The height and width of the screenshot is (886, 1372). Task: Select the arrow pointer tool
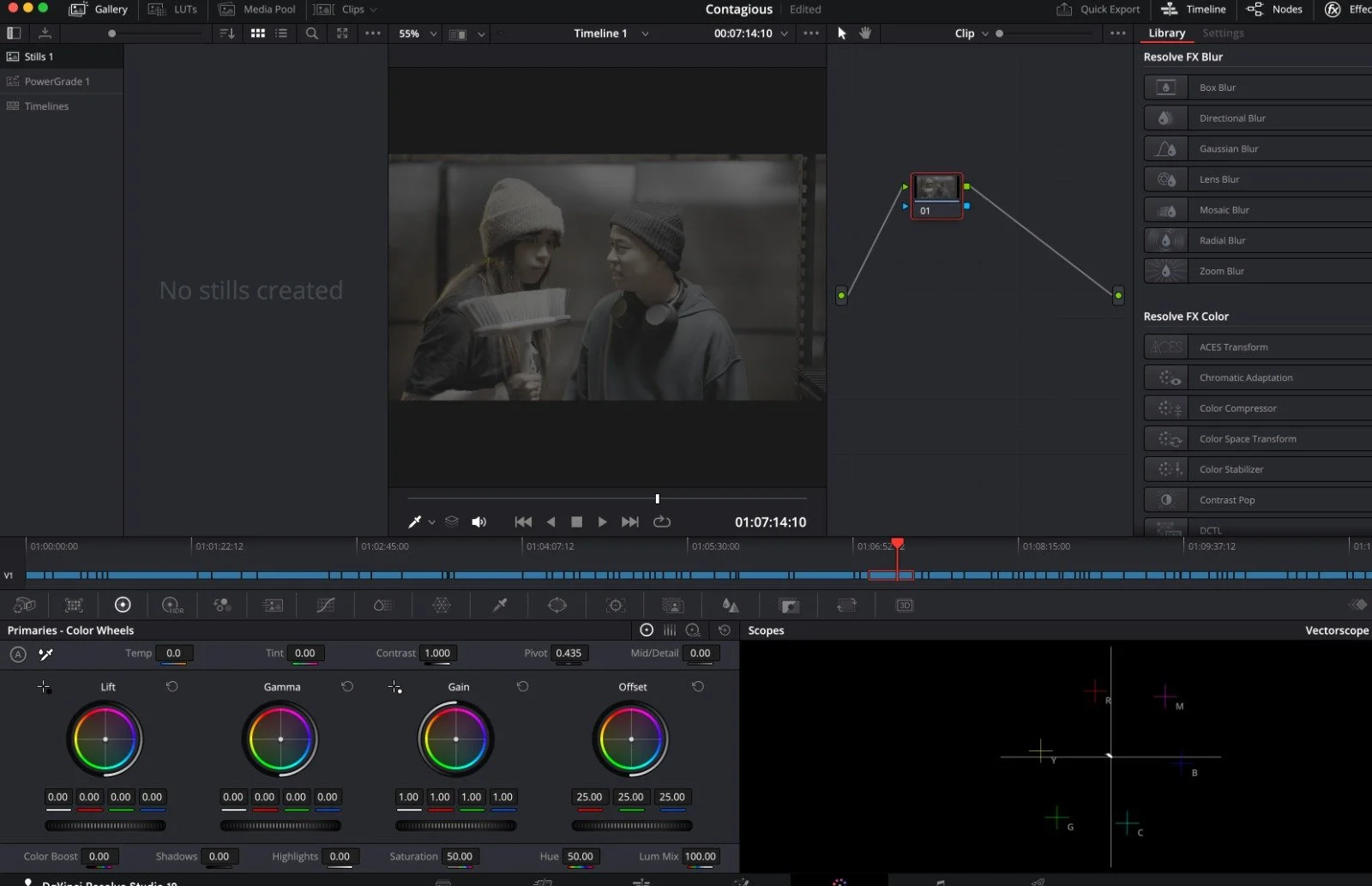pyautogui.click(x=842, y=33)
